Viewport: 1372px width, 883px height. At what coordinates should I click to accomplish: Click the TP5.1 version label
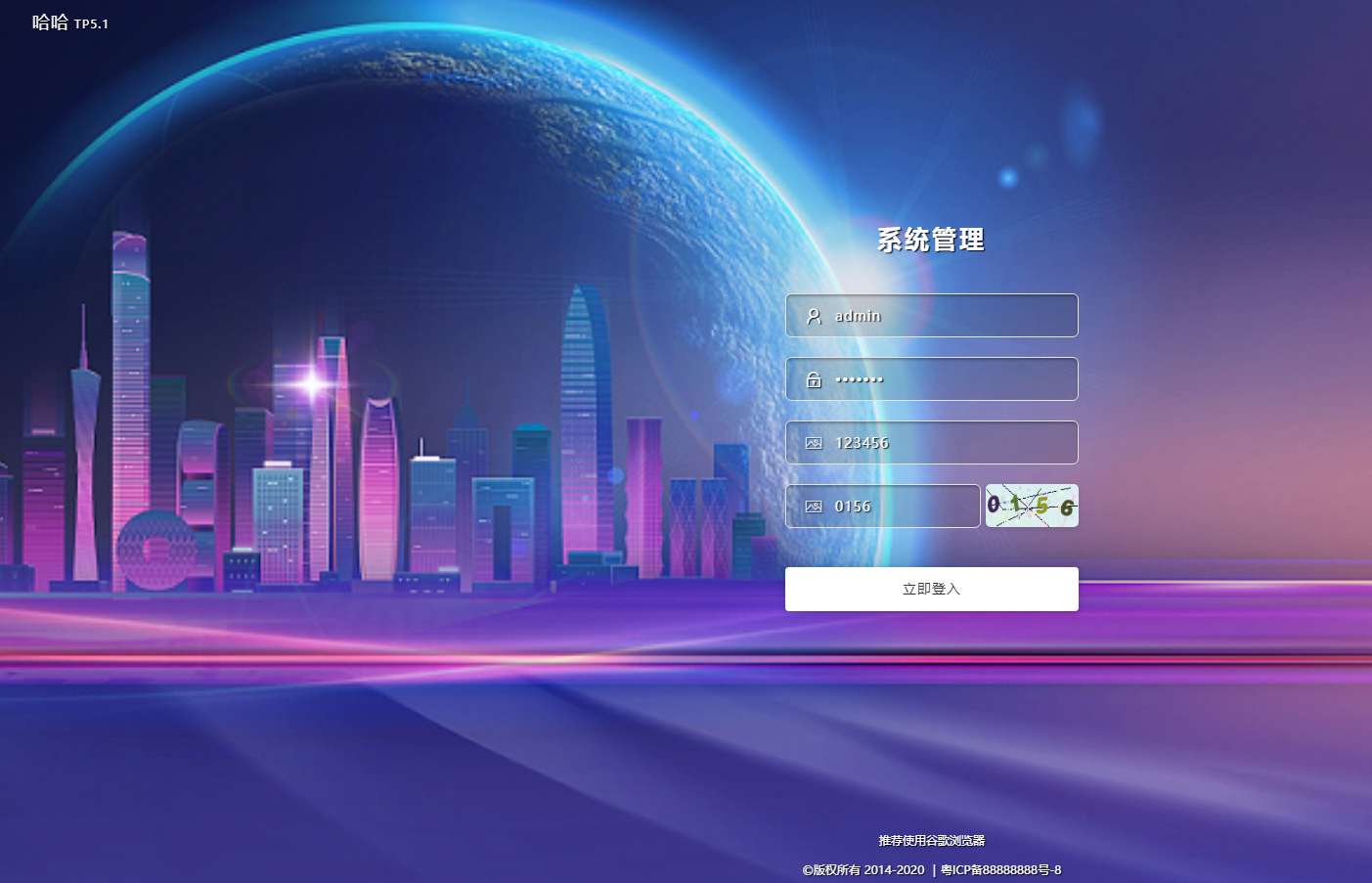[x=91, y=24]
